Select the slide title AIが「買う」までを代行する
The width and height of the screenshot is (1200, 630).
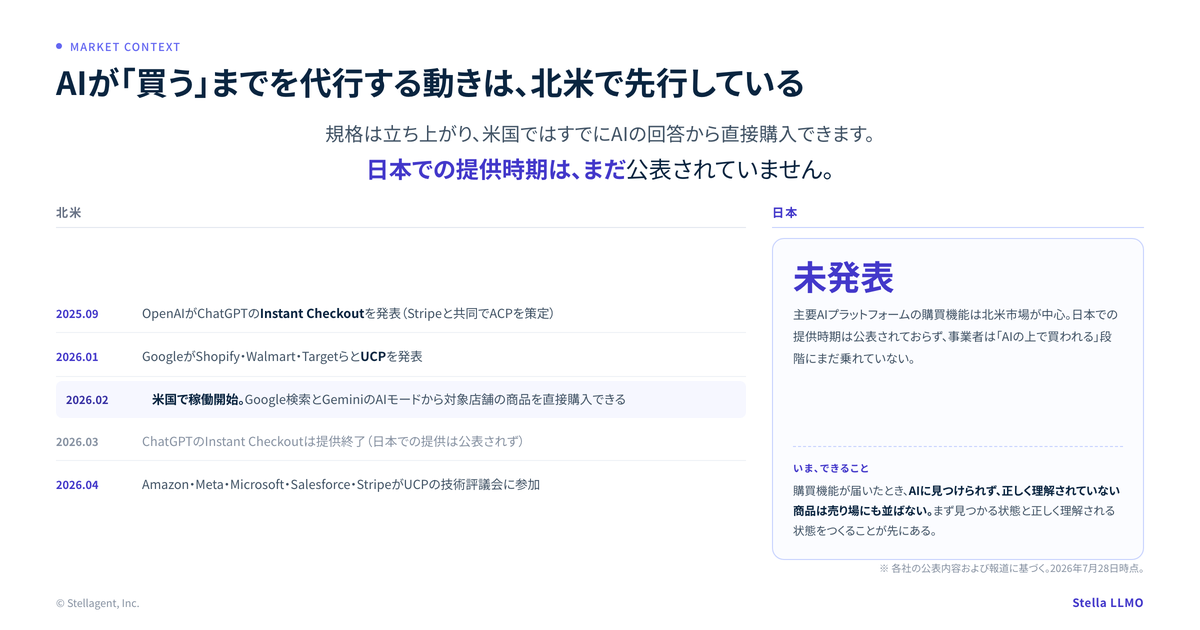tap(429, 83)
